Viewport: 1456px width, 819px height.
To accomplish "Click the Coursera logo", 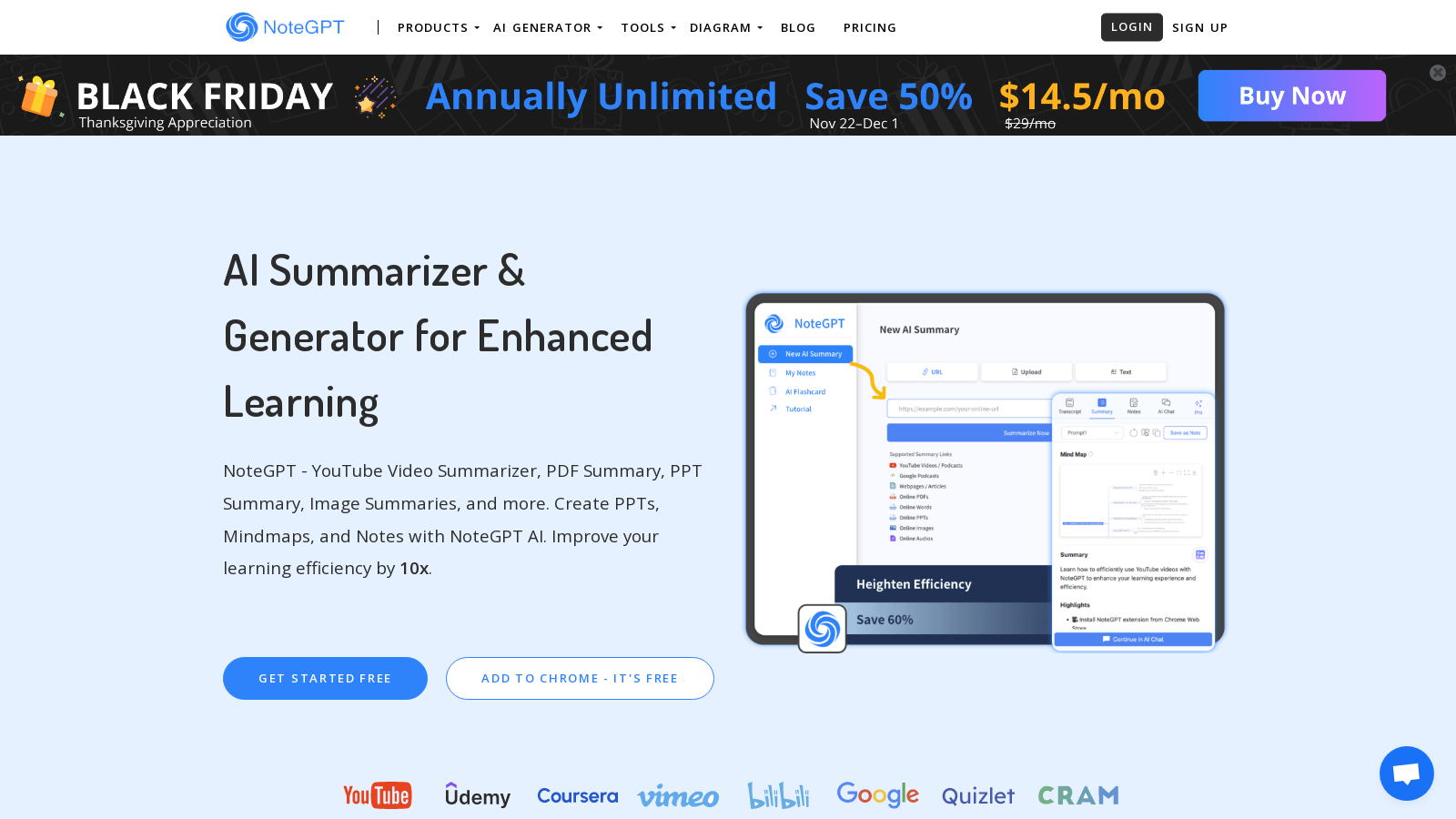I will coord(577,796).
